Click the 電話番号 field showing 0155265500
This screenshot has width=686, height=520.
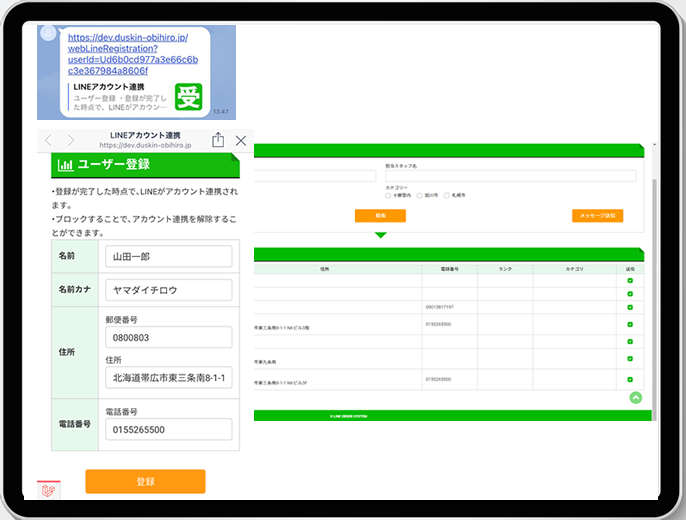pos(169,429)
